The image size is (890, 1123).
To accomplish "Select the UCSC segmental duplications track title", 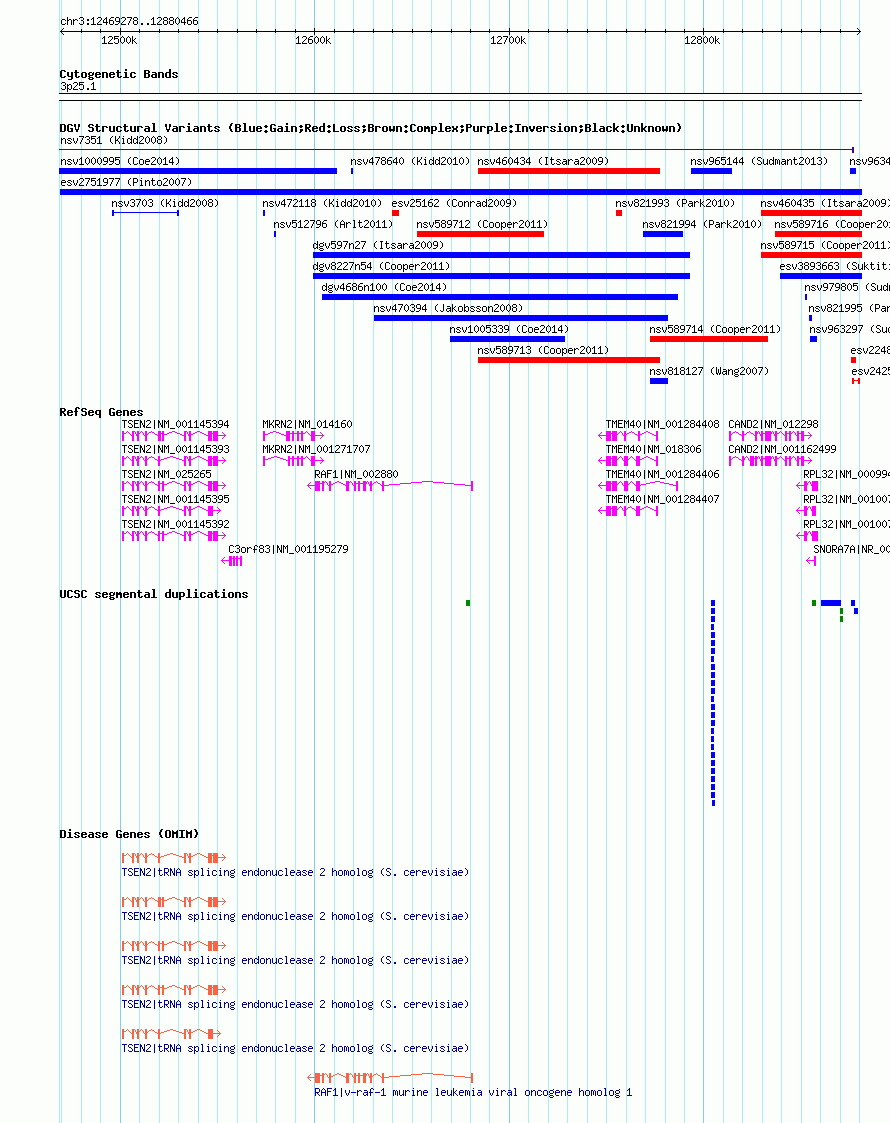I will pyautogui.click(x=154, y=594).
